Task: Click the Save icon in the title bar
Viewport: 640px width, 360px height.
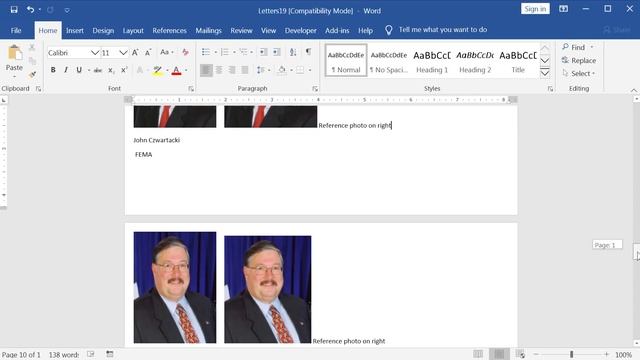Action: (14, 9)
